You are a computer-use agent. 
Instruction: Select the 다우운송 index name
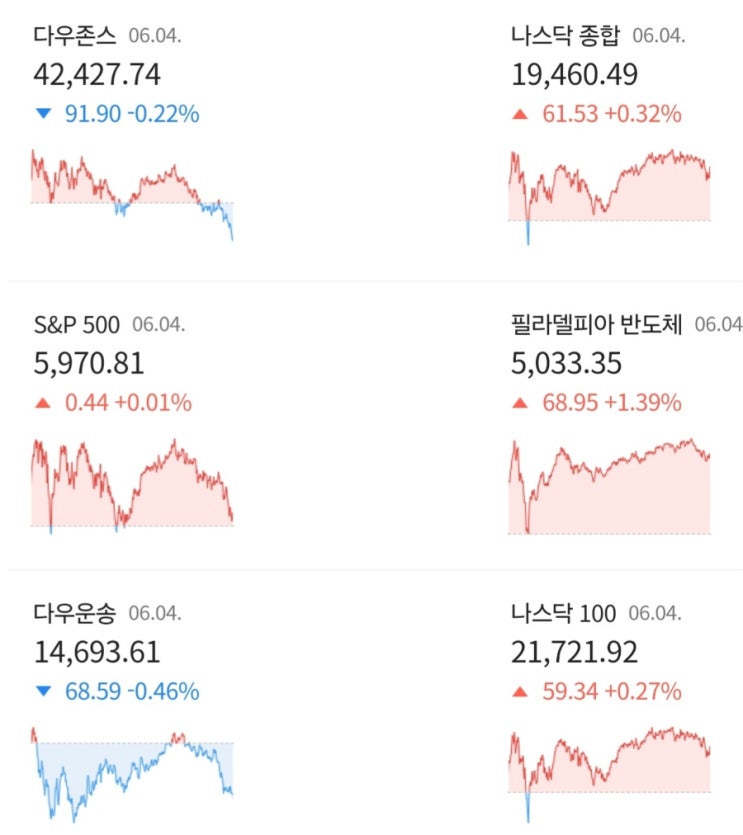point(75,613)
